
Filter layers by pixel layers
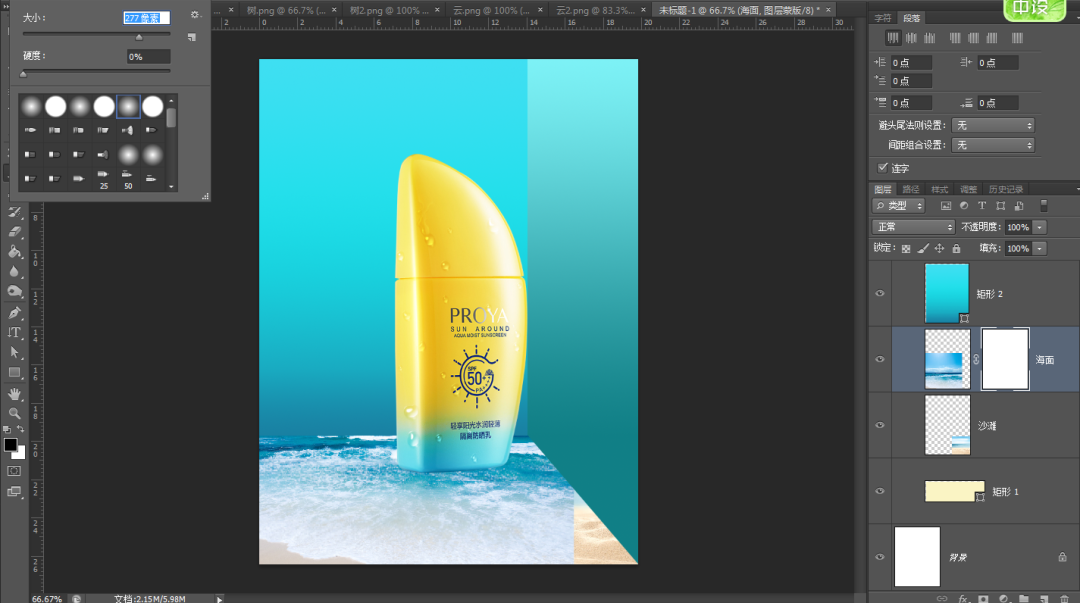(946, 206)
